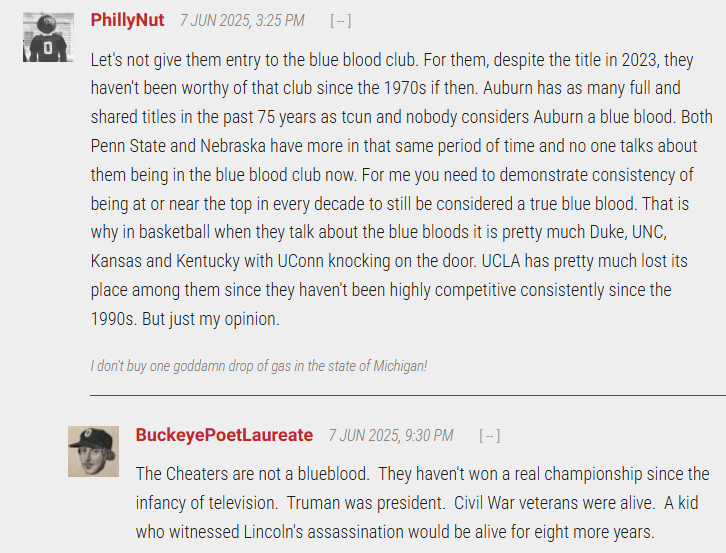Open PhillyNut's football player avatar
This screenshot has width=726, height=553.
click(48, 38)
